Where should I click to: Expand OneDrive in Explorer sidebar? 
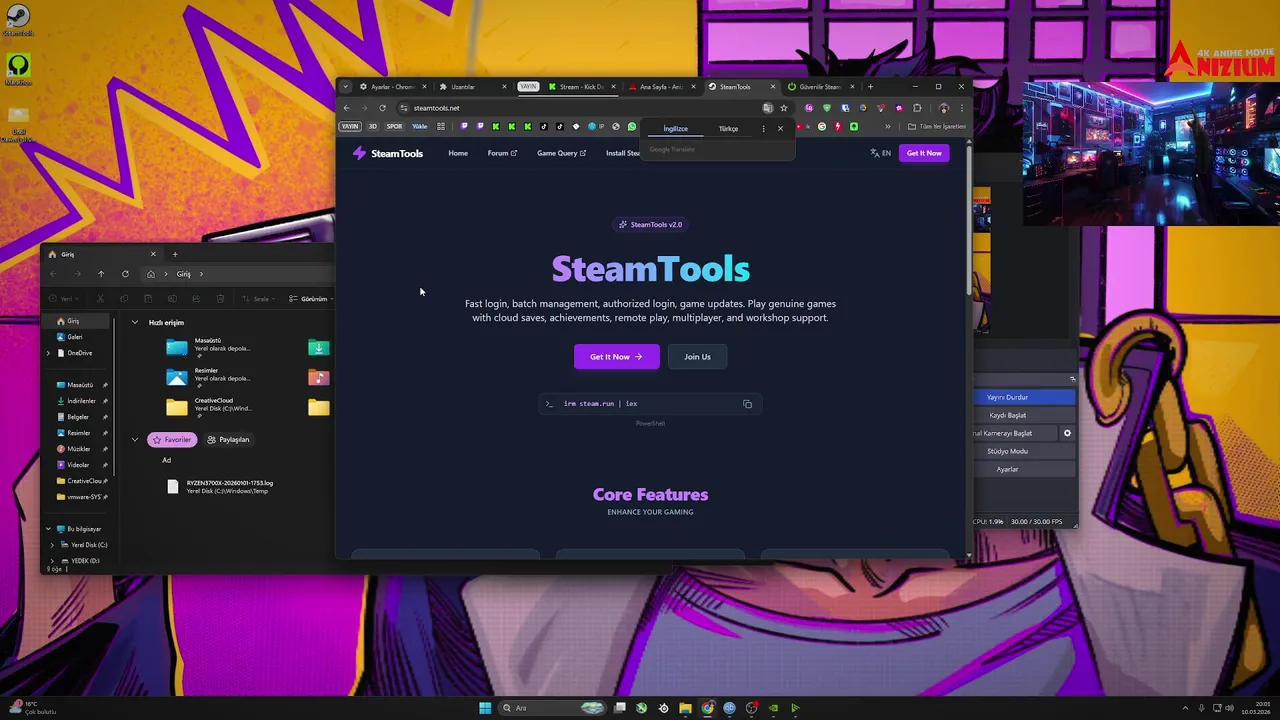click(x=48, y=353)
